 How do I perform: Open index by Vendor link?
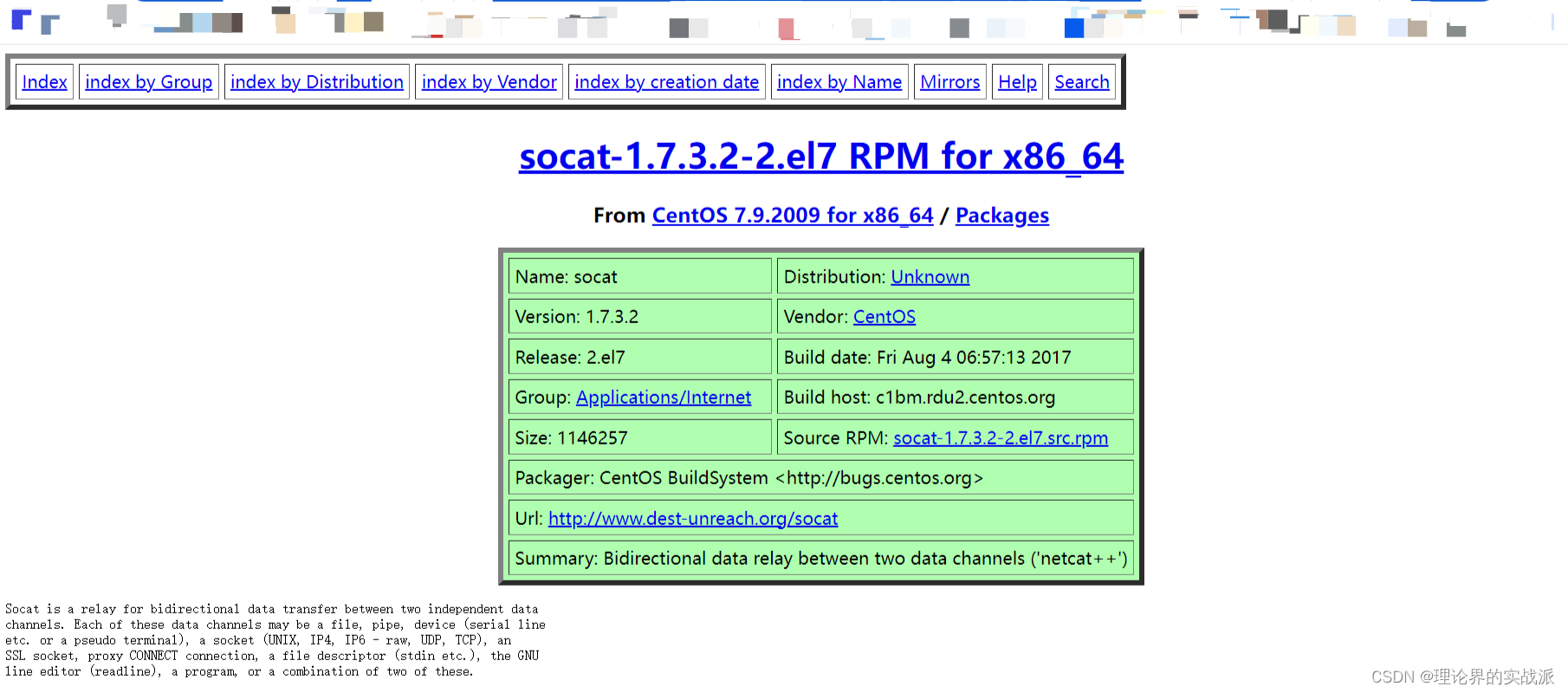[x=489, y=82]
